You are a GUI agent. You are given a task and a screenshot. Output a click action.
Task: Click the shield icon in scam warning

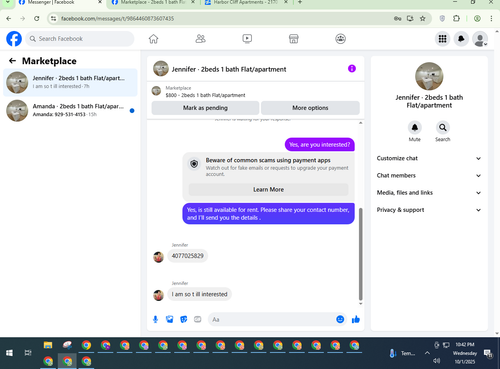click(194, 164)
